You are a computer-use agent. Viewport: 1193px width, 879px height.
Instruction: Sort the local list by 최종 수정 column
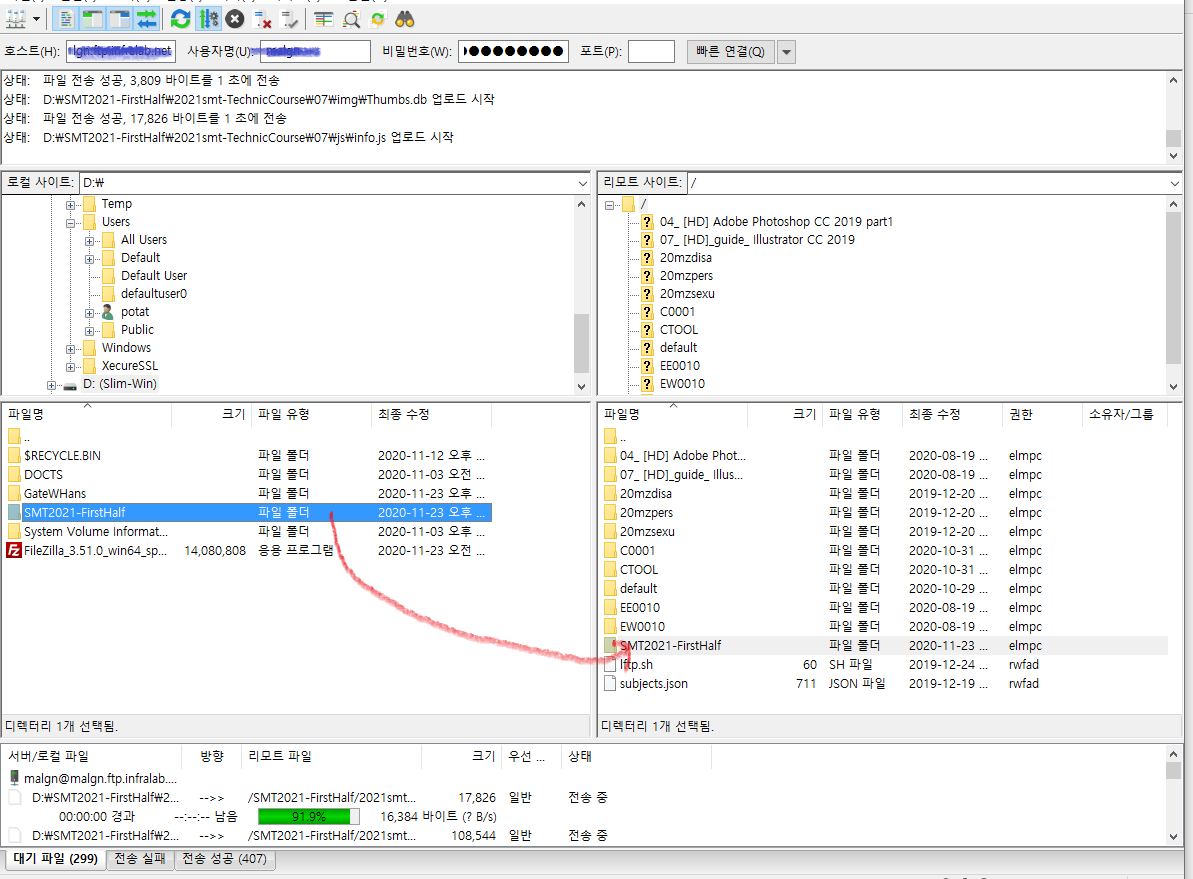pyautogui.click(x=400, y=414)
